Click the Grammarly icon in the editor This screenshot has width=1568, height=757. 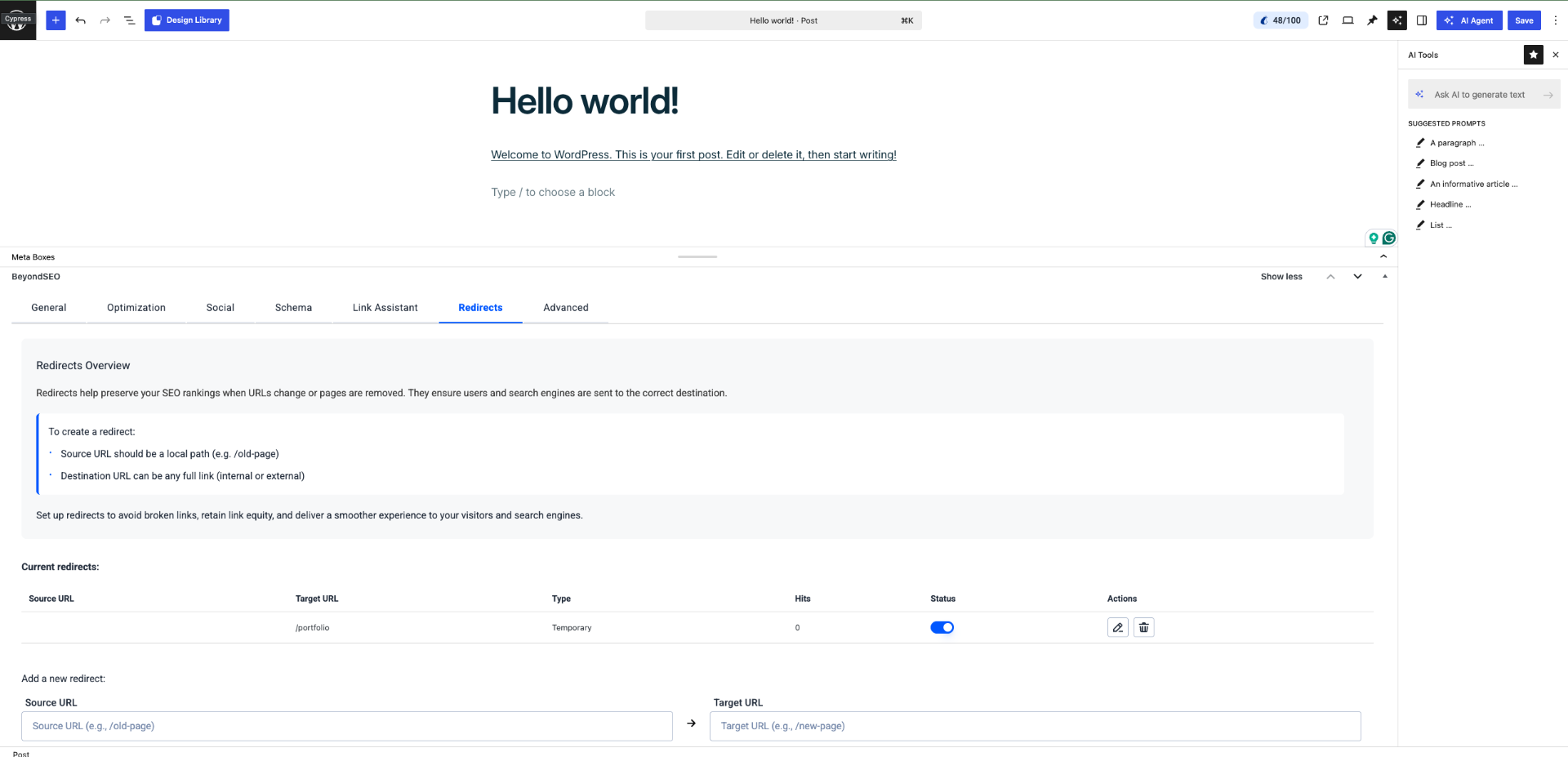click(x=1388, y=238)
